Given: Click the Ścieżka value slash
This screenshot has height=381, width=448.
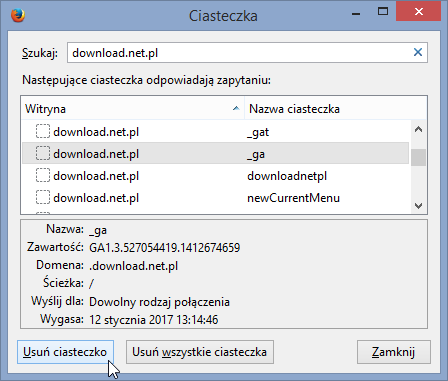Looking at the screenshot, I should point(92,284).
